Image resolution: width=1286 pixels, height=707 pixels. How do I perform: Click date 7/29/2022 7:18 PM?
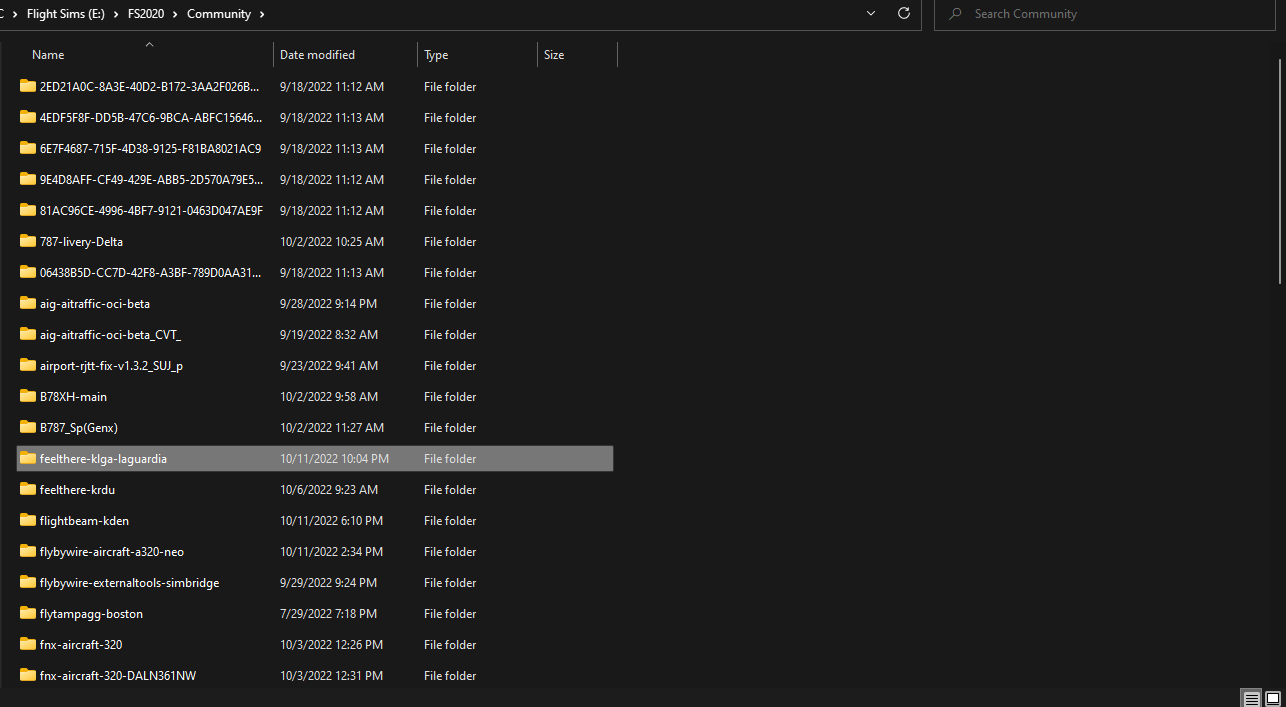[328, 613]
